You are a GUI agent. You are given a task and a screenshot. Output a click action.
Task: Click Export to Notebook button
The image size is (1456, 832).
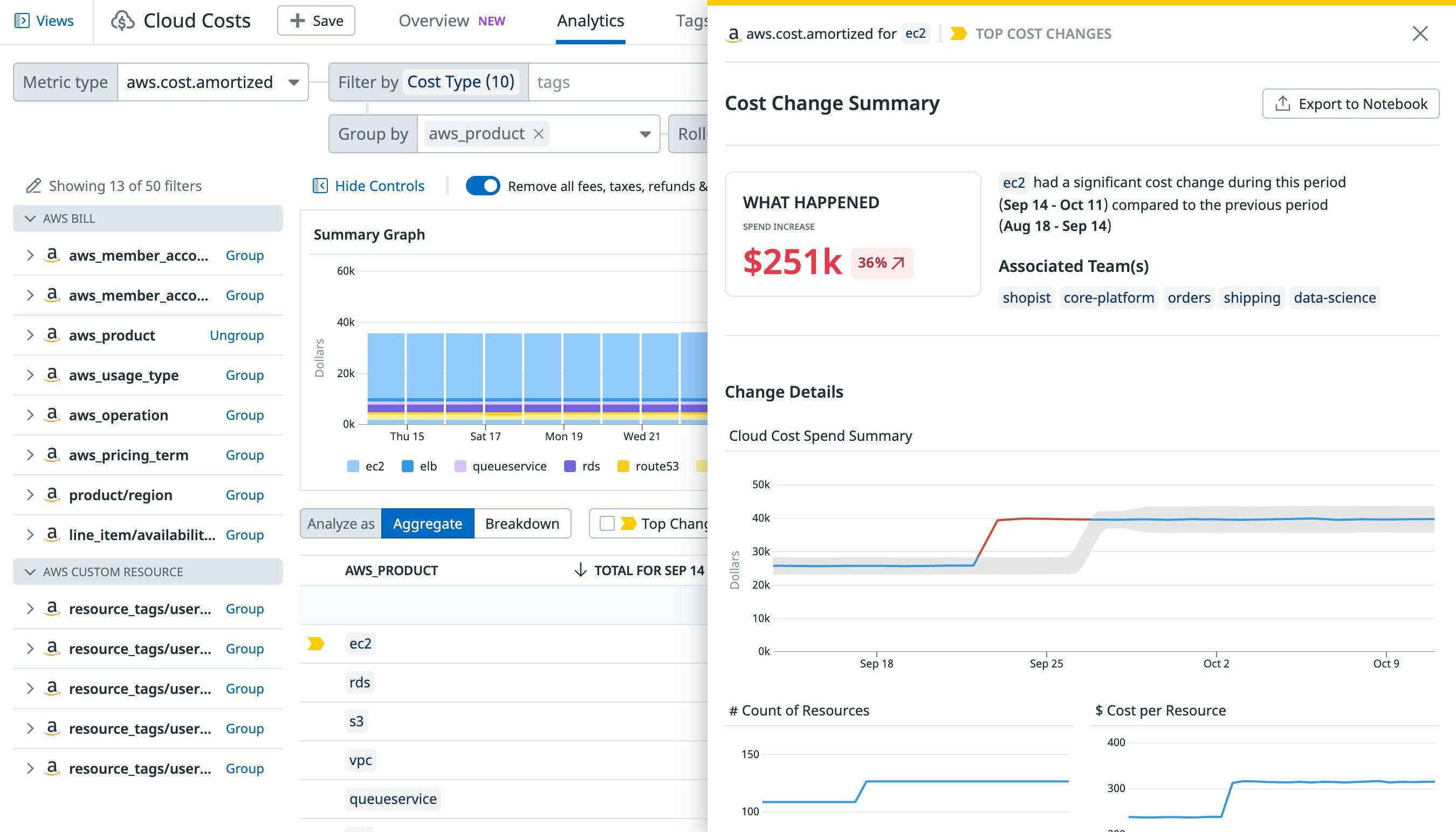[x=1350, y=104]
